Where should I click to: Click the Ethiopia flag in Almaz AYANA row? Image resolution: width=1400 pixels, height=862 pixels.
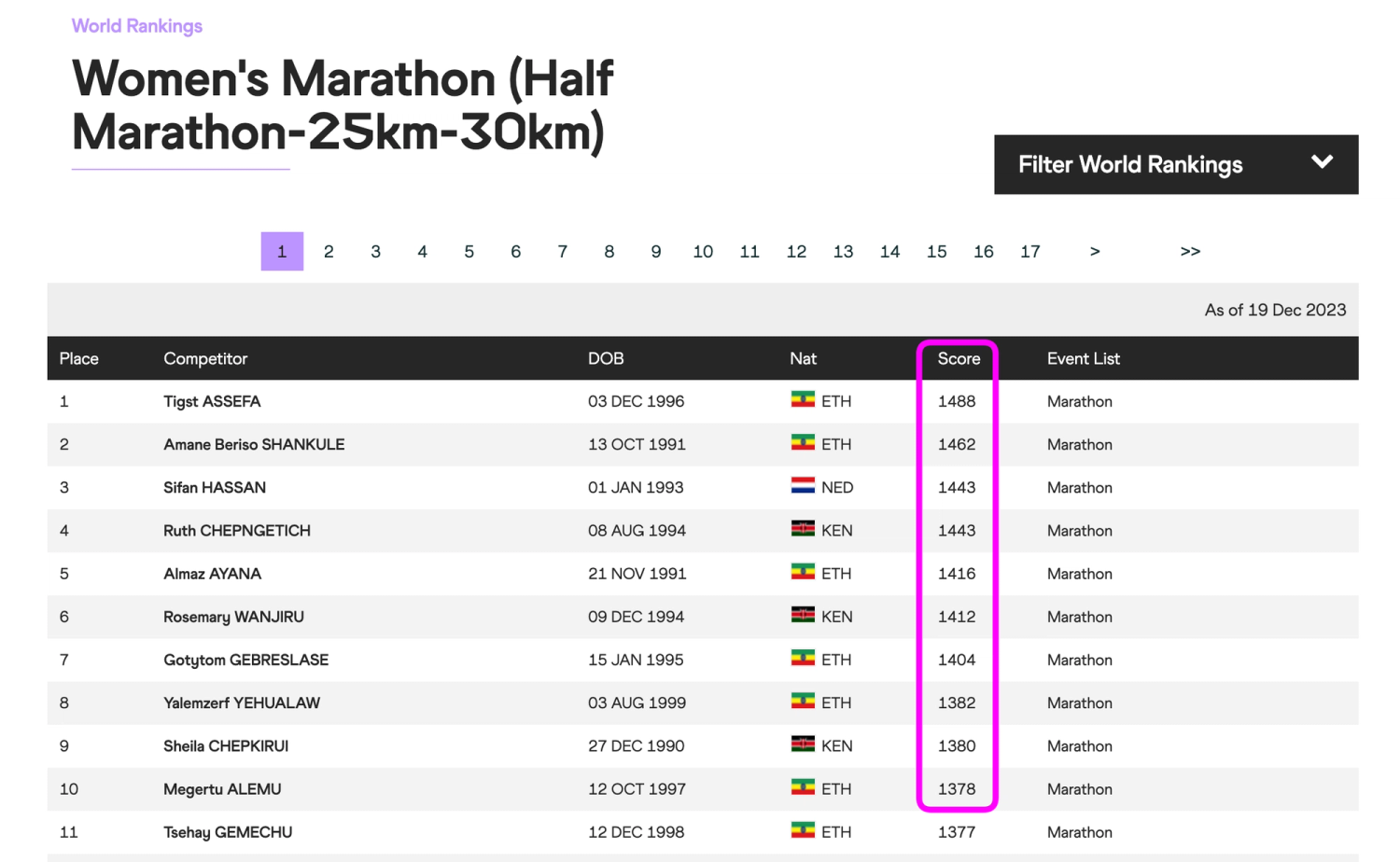803,572
